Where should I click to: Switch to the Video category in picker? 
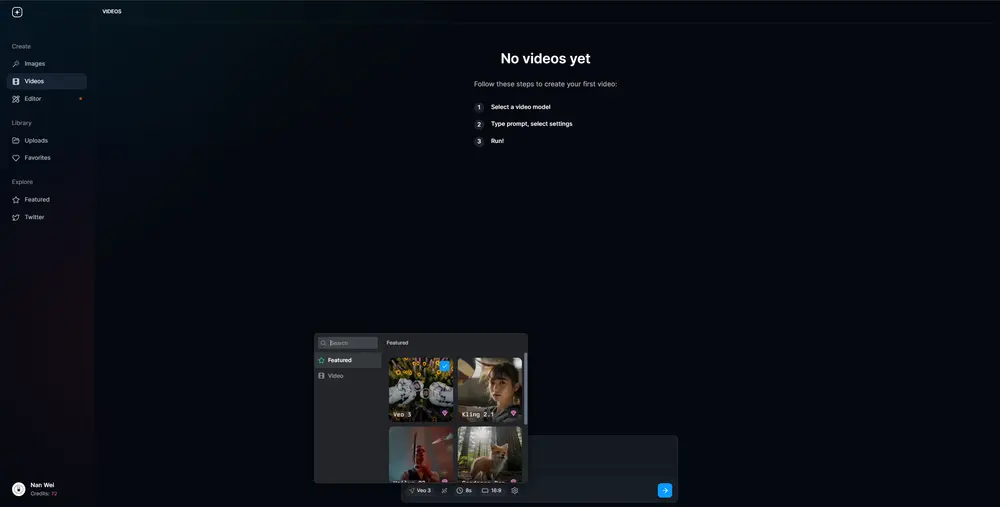[336, 376]
